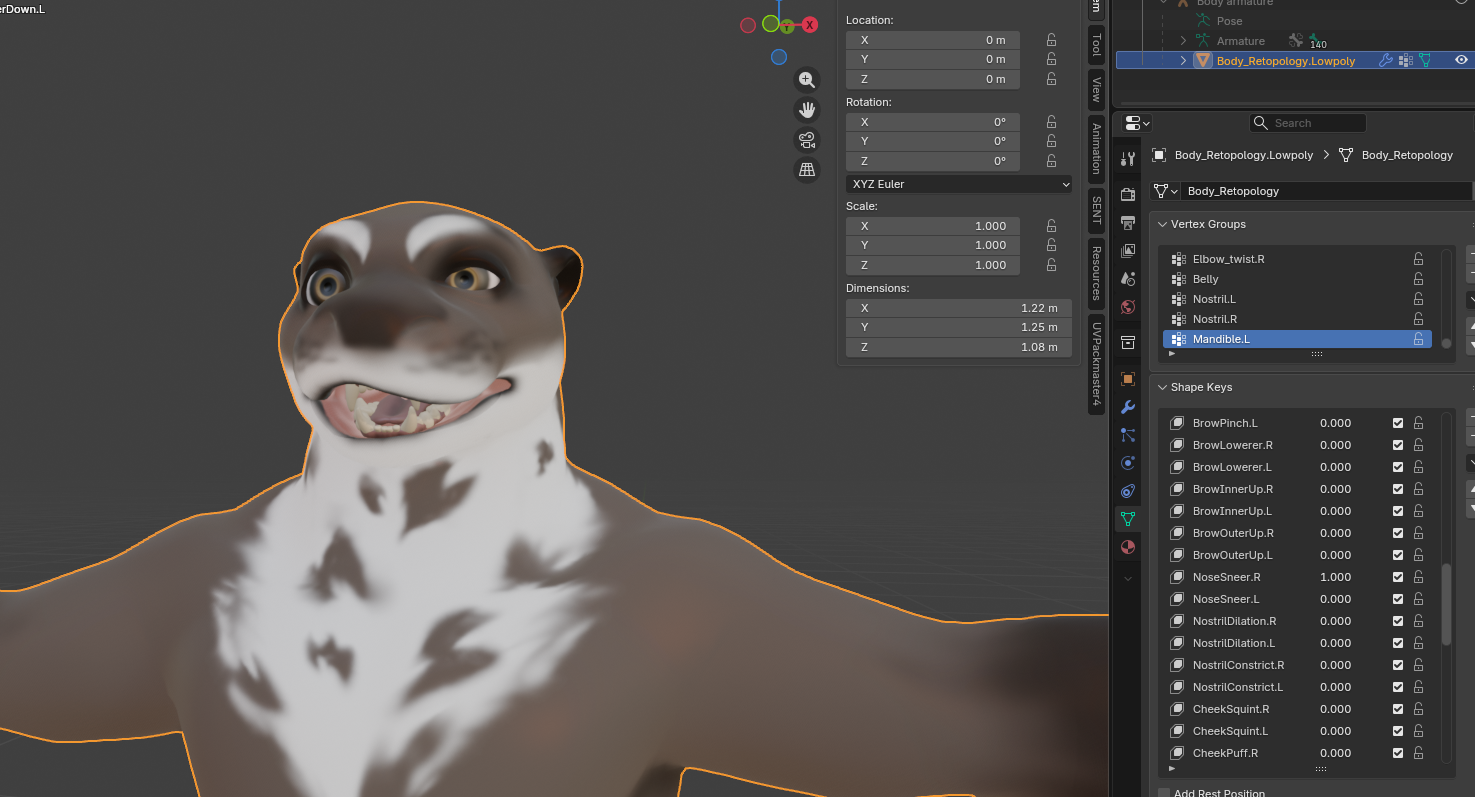This screenshot has width=1475, height=797.
Task: Expand the vertex groups list filter triangle
Action: click(1171, 353)
